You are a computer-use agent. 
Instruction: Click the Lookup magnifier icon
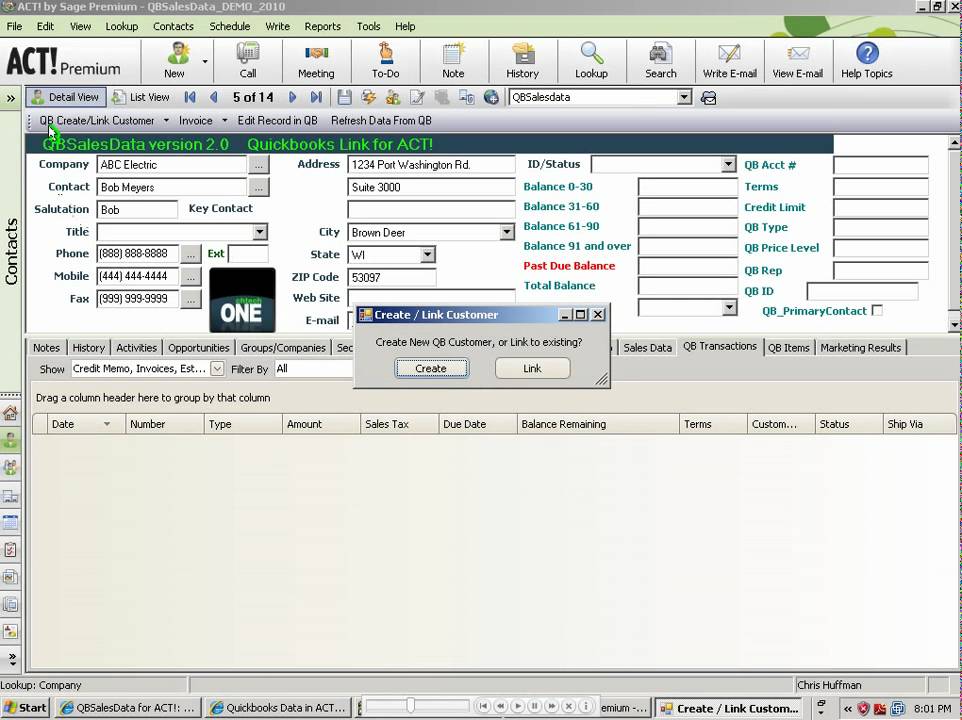(591, 60)
